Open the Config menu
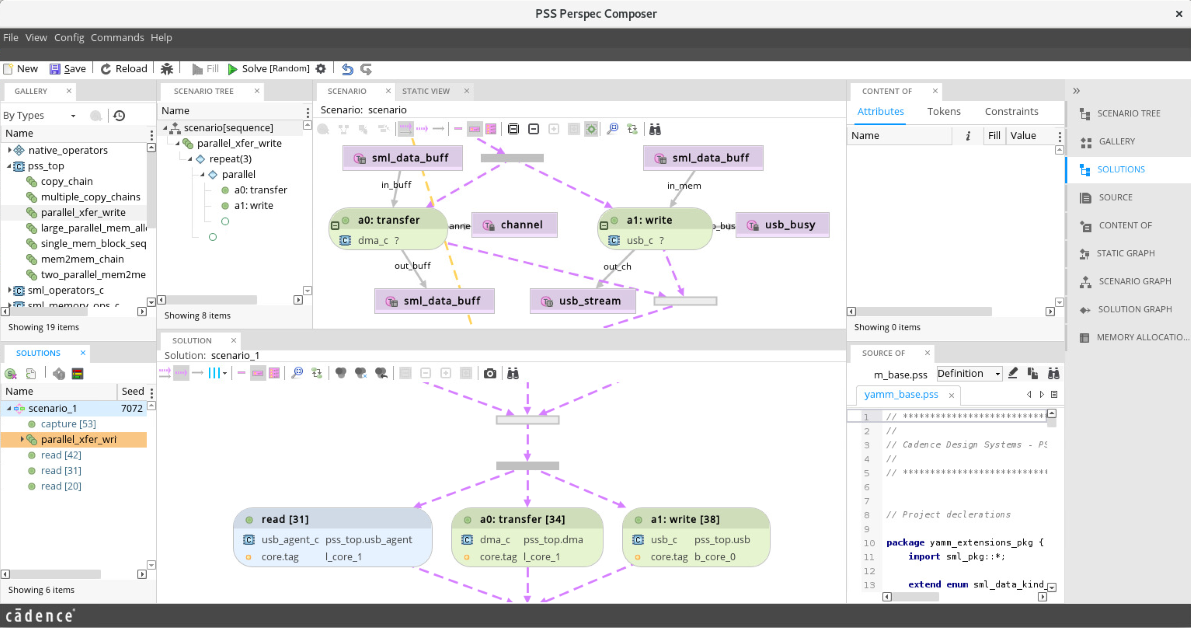The width and height of the screenshot is (1191, 628). pos(68,37)
